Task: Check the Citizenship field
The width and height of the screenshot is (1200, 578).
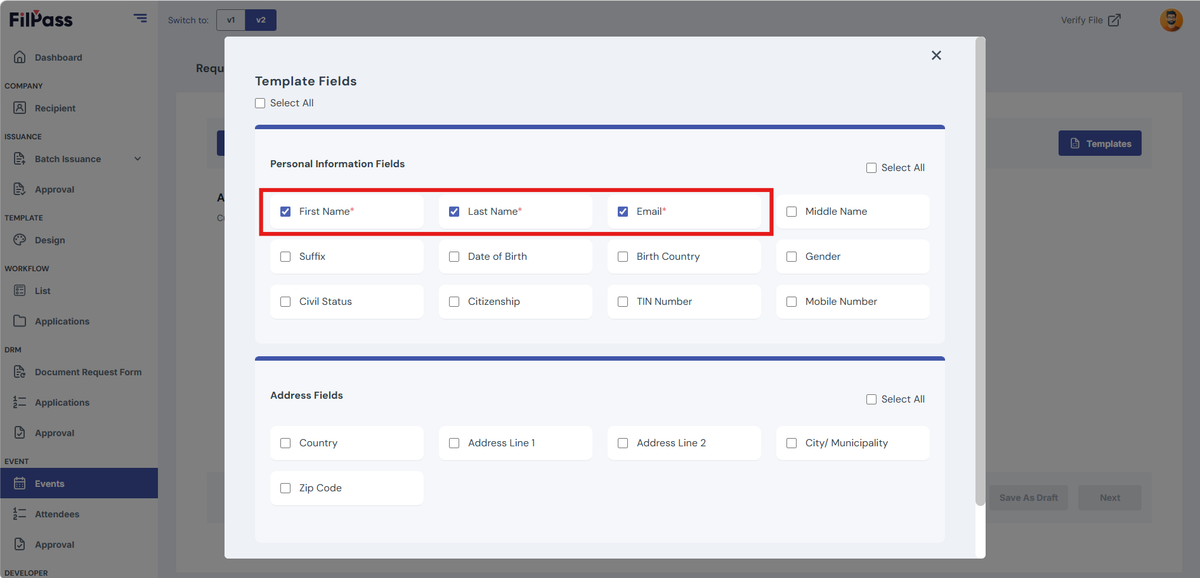Action: click(x=454, y=302)
